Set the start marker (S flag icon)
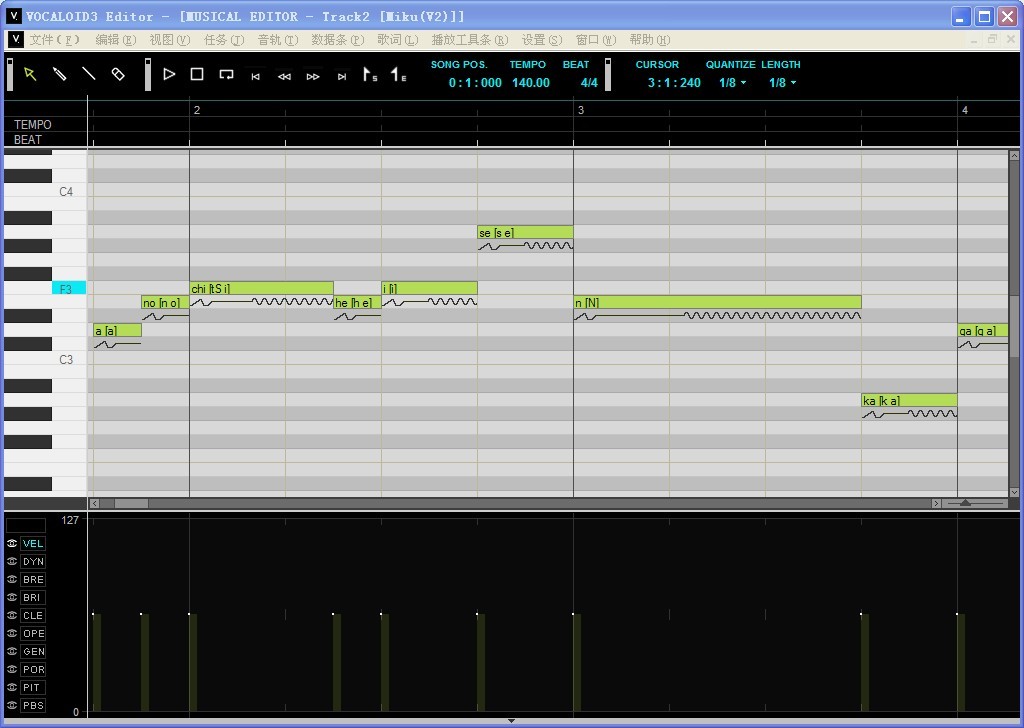 point(370,74)
